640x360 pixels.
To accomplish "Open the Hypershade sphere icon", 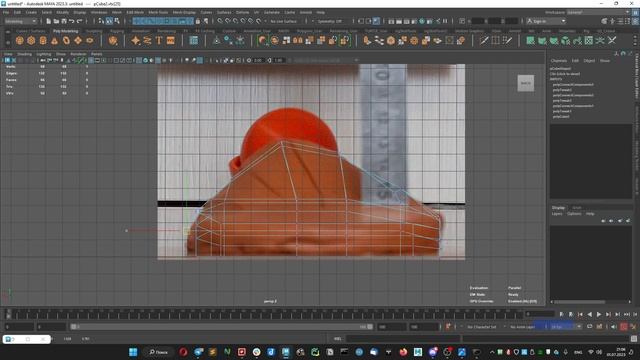I will [x=422, y=21].
